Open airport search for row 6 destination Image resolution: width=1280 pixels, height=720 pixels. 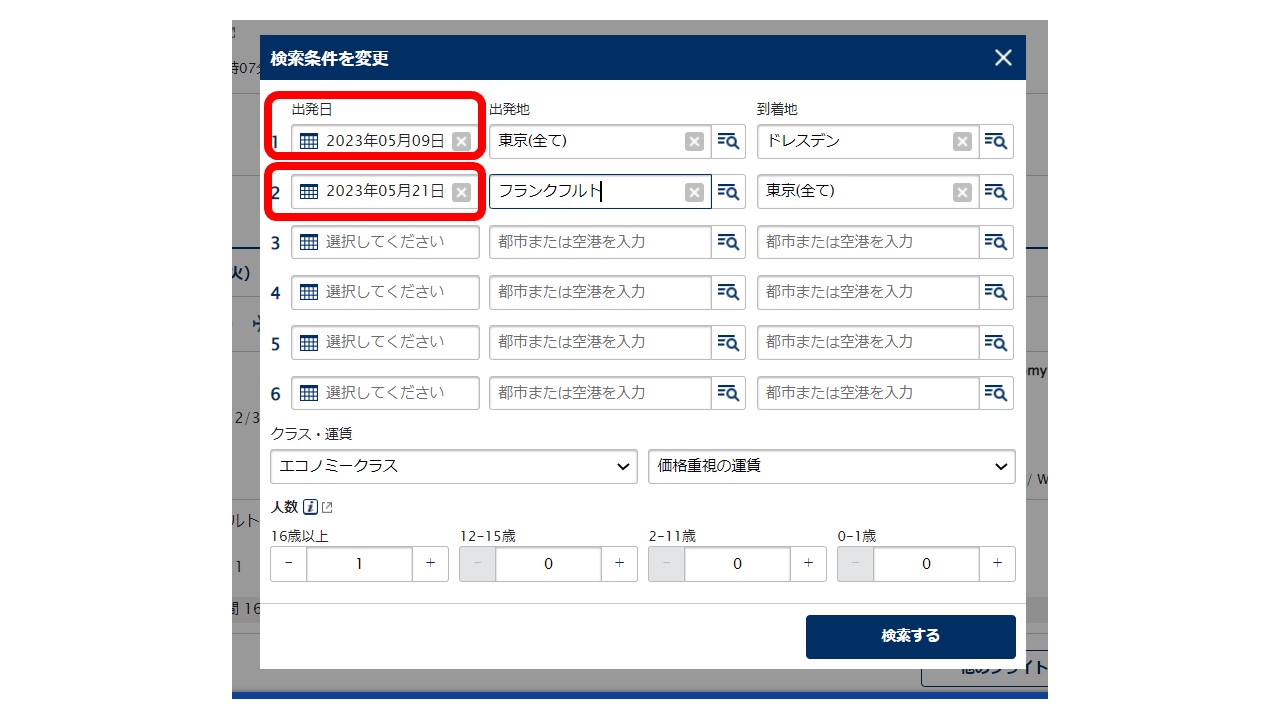pyautogui.click(x=996, y=393)
